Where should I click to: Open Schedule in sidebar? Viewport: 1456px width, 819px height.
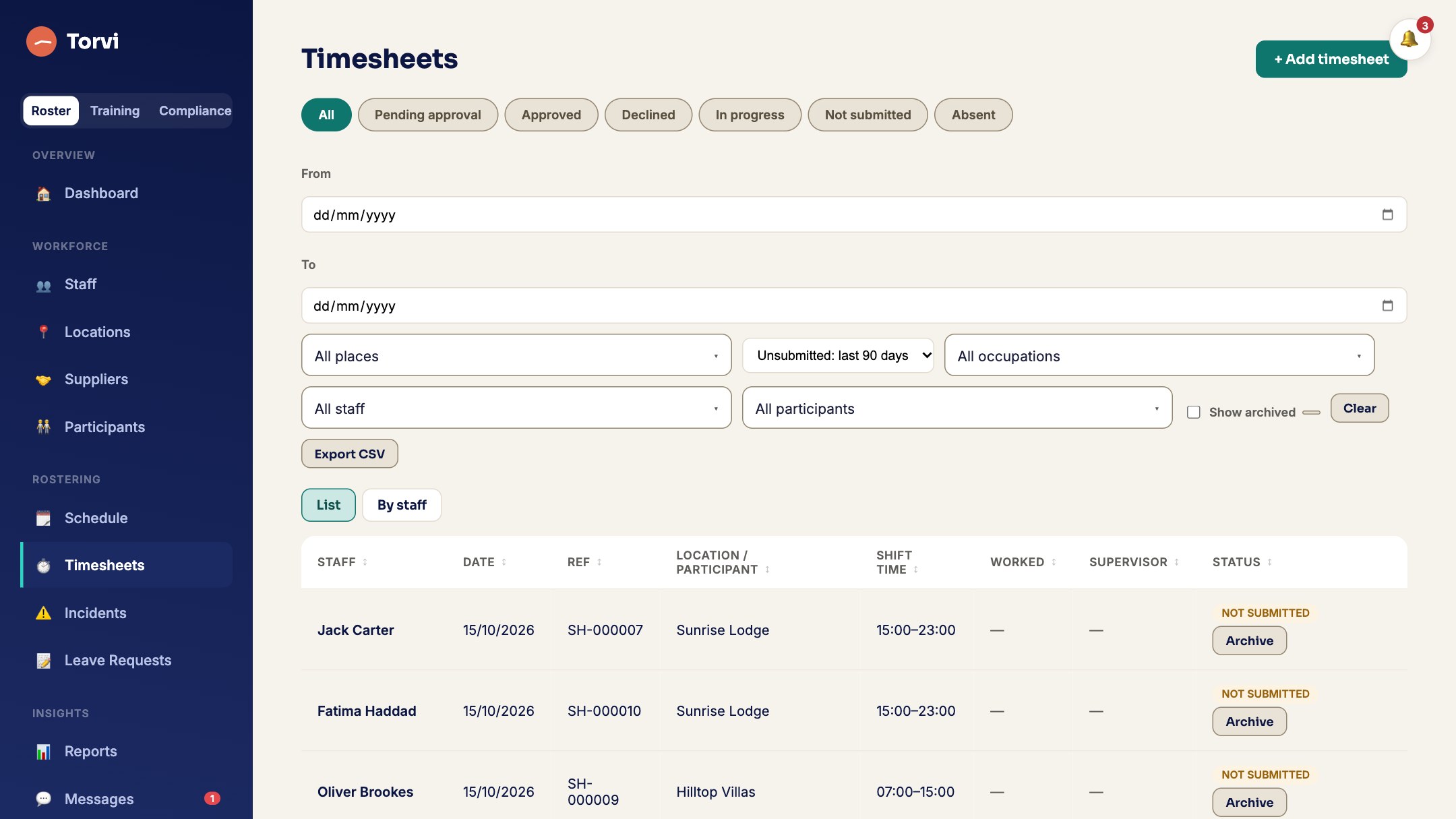tap(127, 518)
